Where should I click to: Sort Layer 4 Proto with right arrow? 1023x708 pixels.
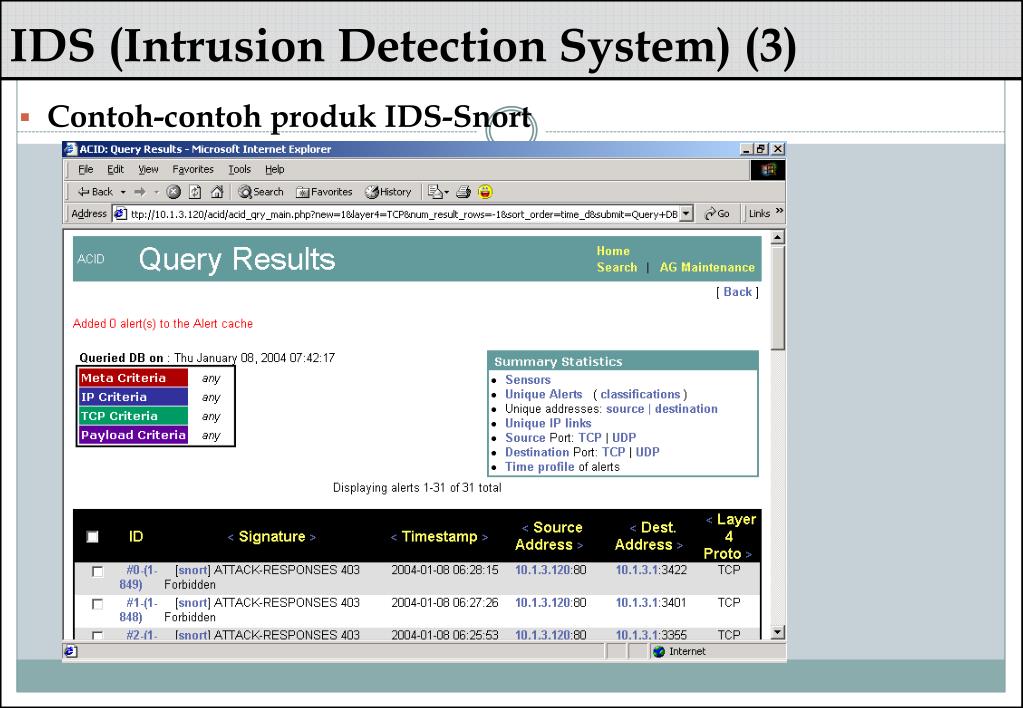point(748,554)
